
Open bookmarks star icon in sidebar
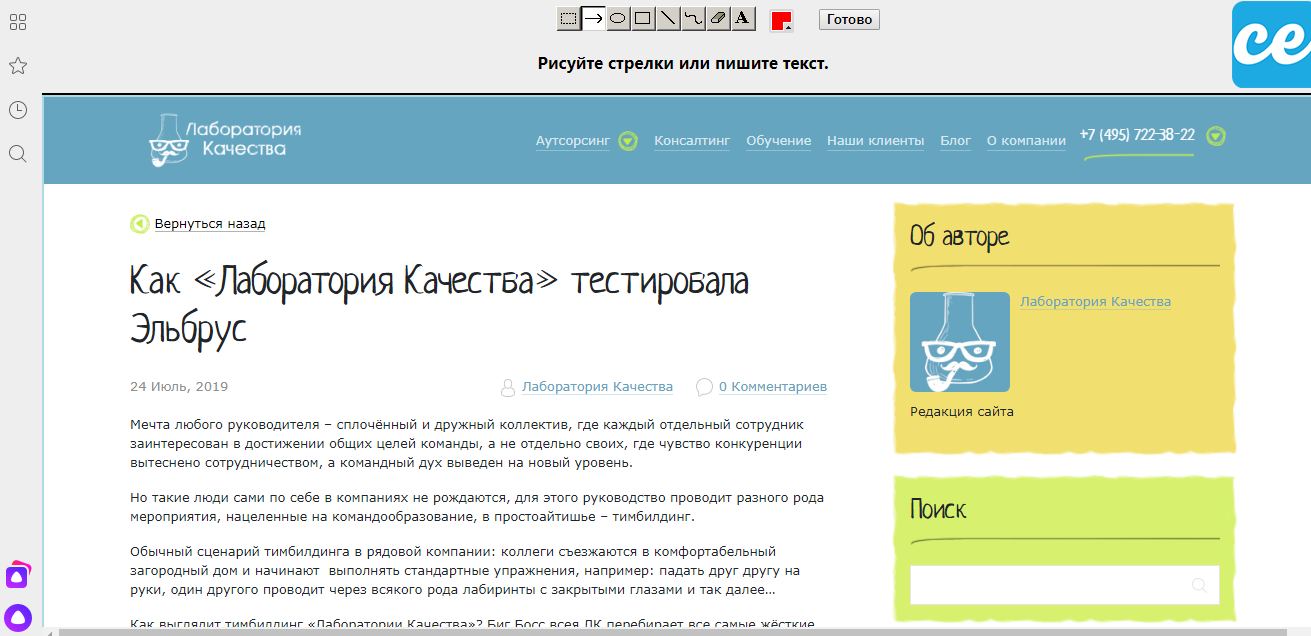click(x=17, y=66)
